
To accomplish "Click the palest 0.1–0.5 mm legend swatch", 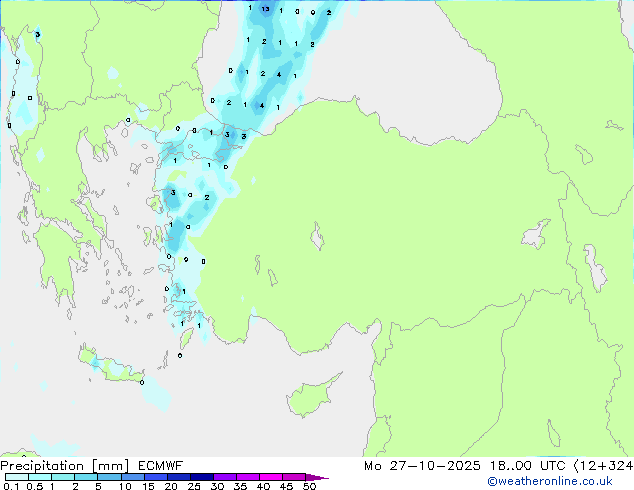I will point(17,477).
